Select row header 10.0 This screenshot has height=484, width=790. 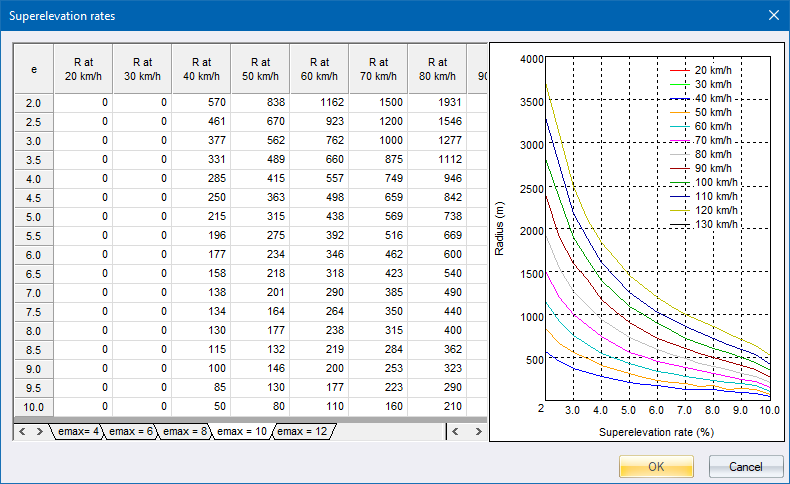click(x=34, y=407)
